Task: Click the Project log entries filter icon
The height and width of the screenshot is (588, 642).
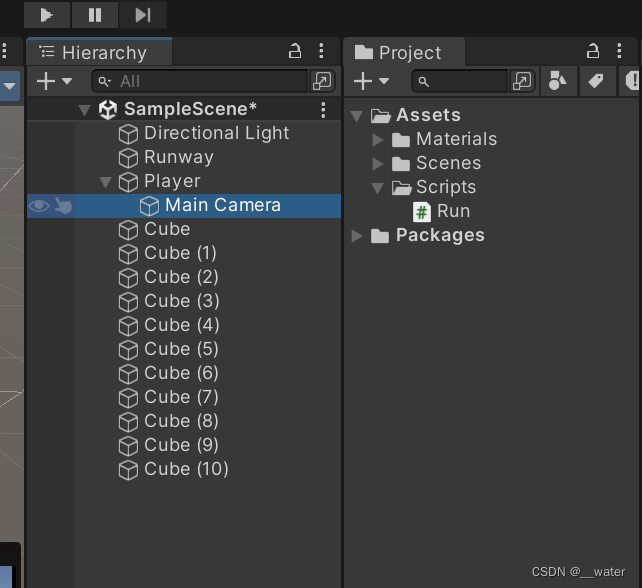Action: pos(632,81)
